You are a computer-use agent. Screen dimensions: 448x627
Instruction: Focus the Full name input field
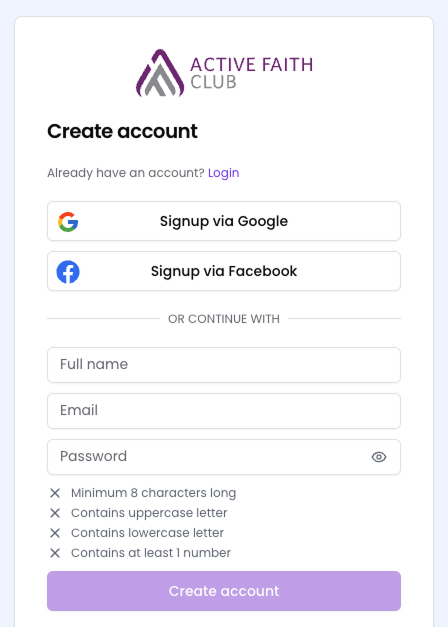tap(224, 365)
